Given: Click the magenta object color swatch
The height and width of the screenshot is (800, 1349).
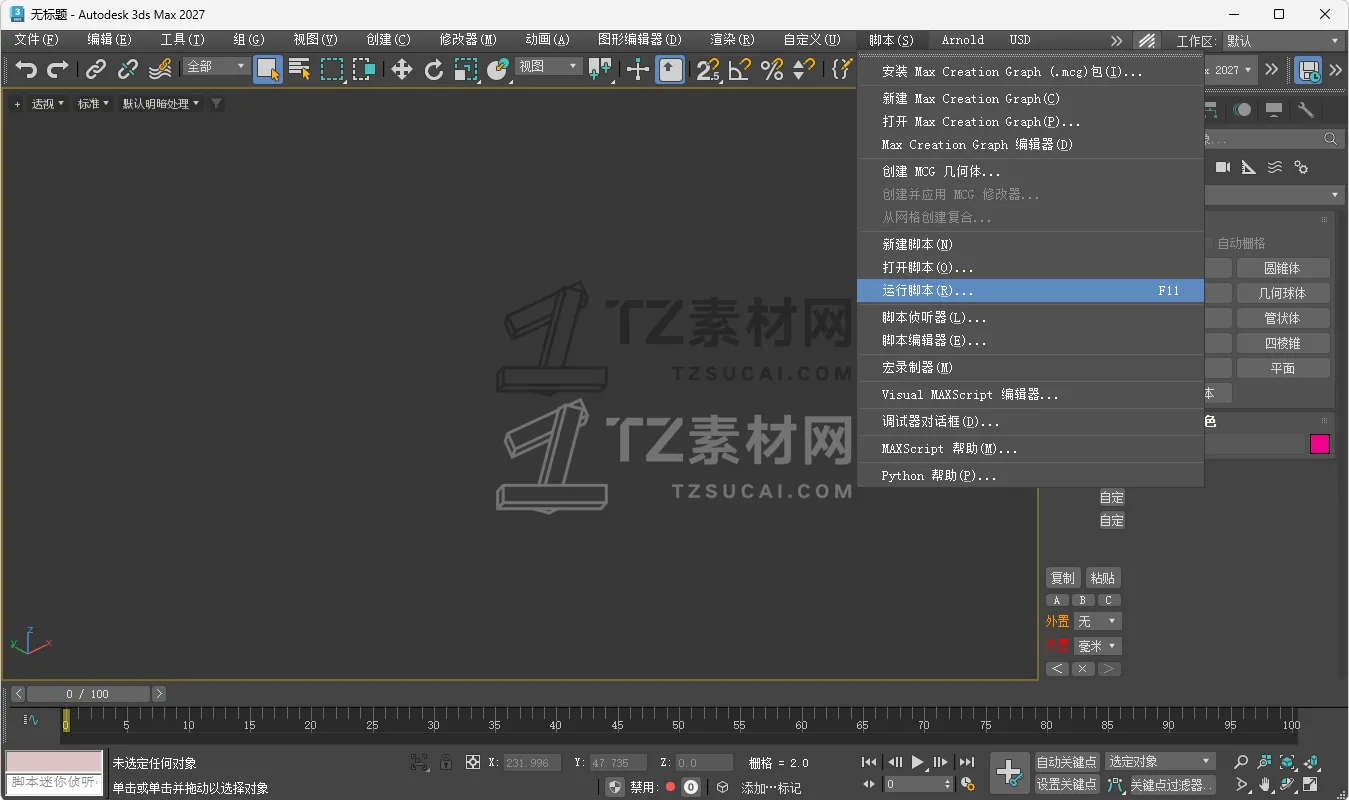Looking at the screenshot, I should click(x=1320, y=444).
